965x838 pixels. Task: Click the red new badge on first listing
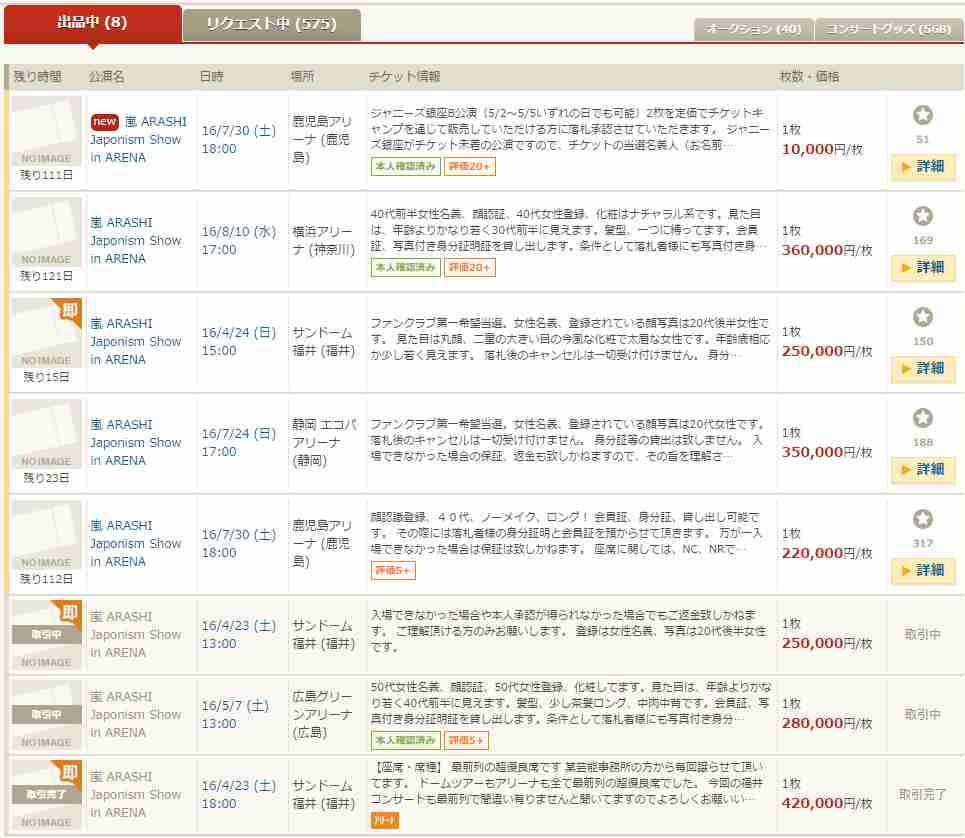105,122
